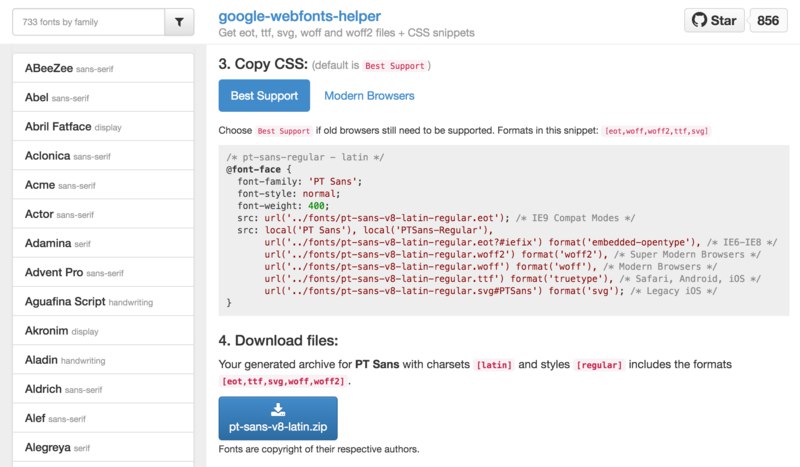This screenshot has height=467, width=800.
Task: Click the filter funnel icon
Action: (179, 22)
